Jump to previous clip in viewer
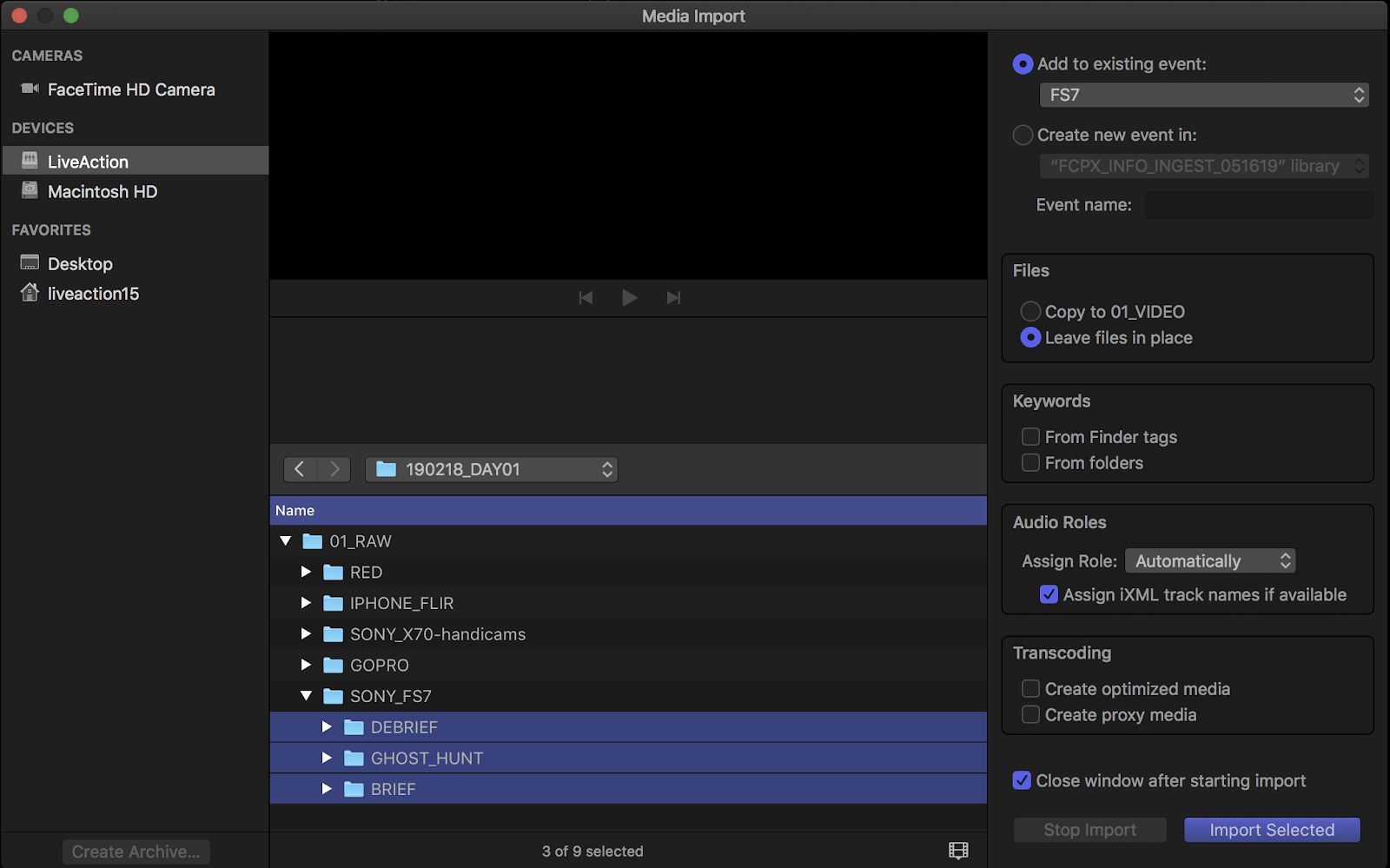 point(586,298)
